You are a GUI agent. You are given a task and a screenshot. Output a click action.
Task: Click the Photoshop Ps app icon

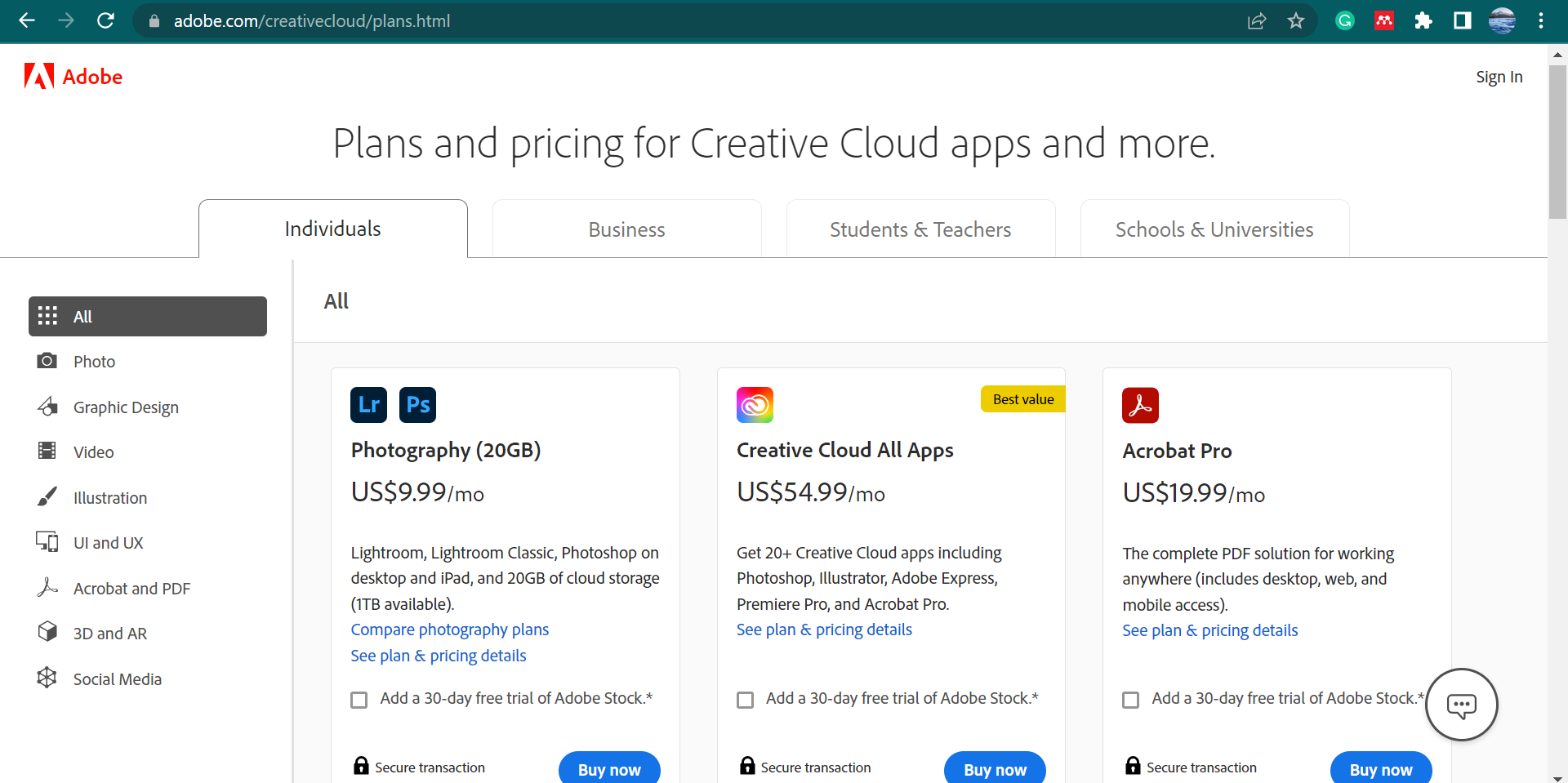point(417,405)
